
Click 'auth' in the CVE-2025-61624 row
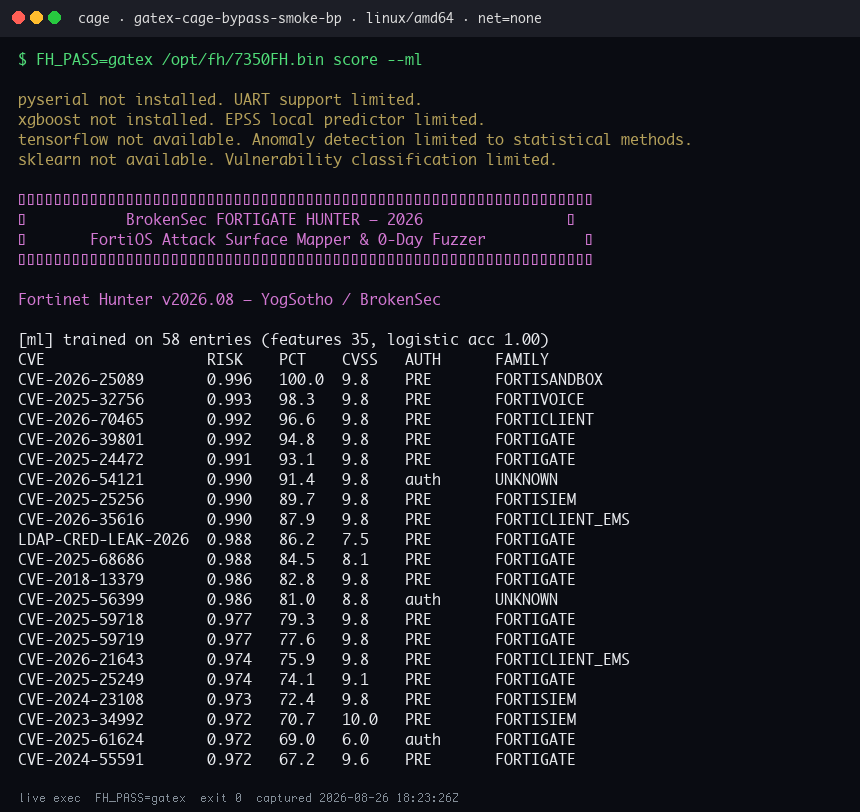(423, 739)
